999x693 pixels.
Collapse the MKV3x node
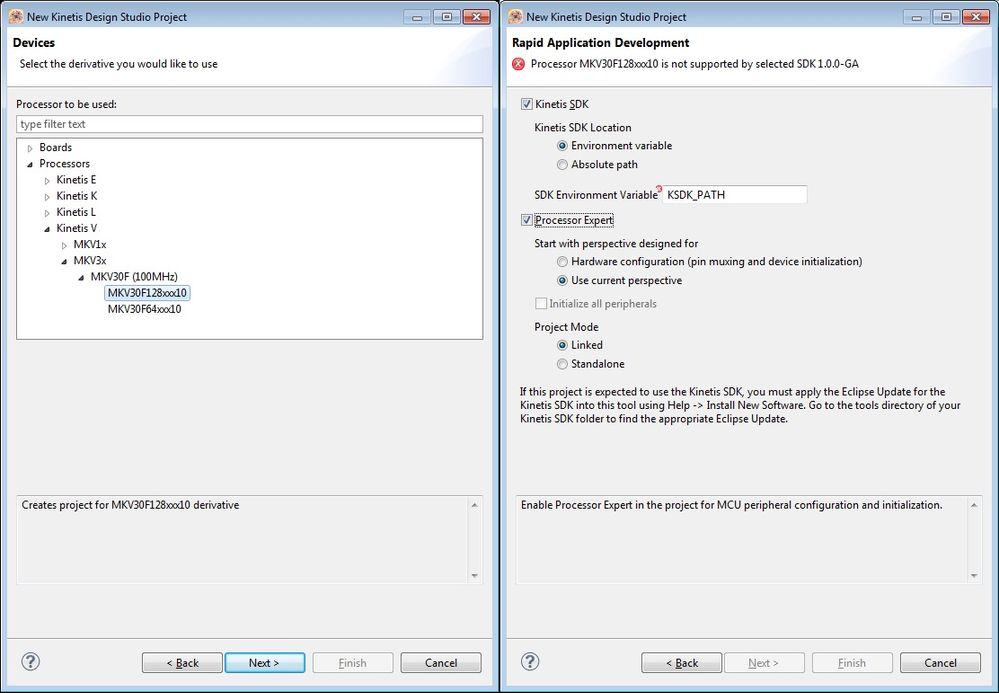[64, 261]
